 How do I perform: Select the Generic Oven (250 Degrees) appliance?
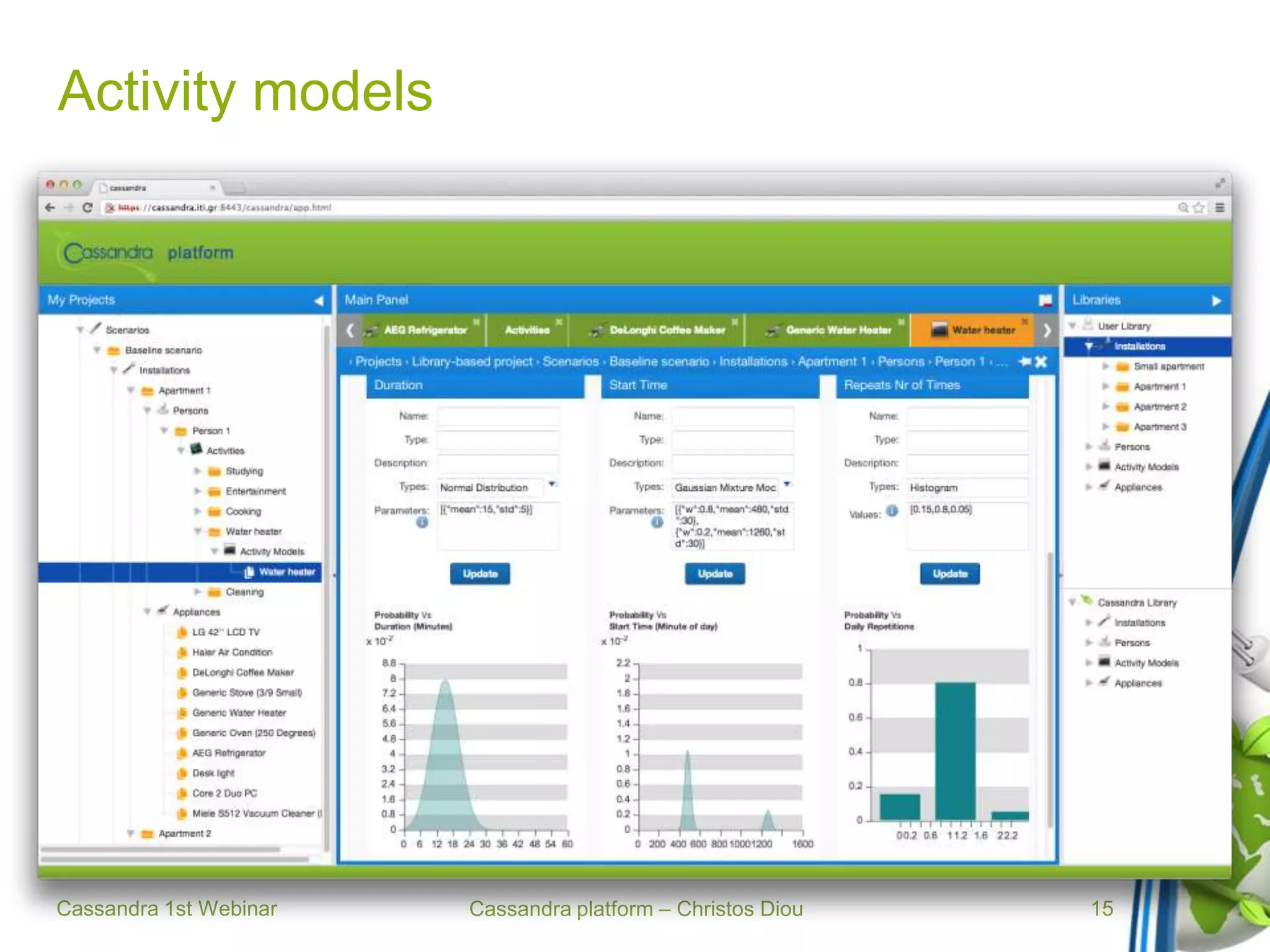(254, 733)
